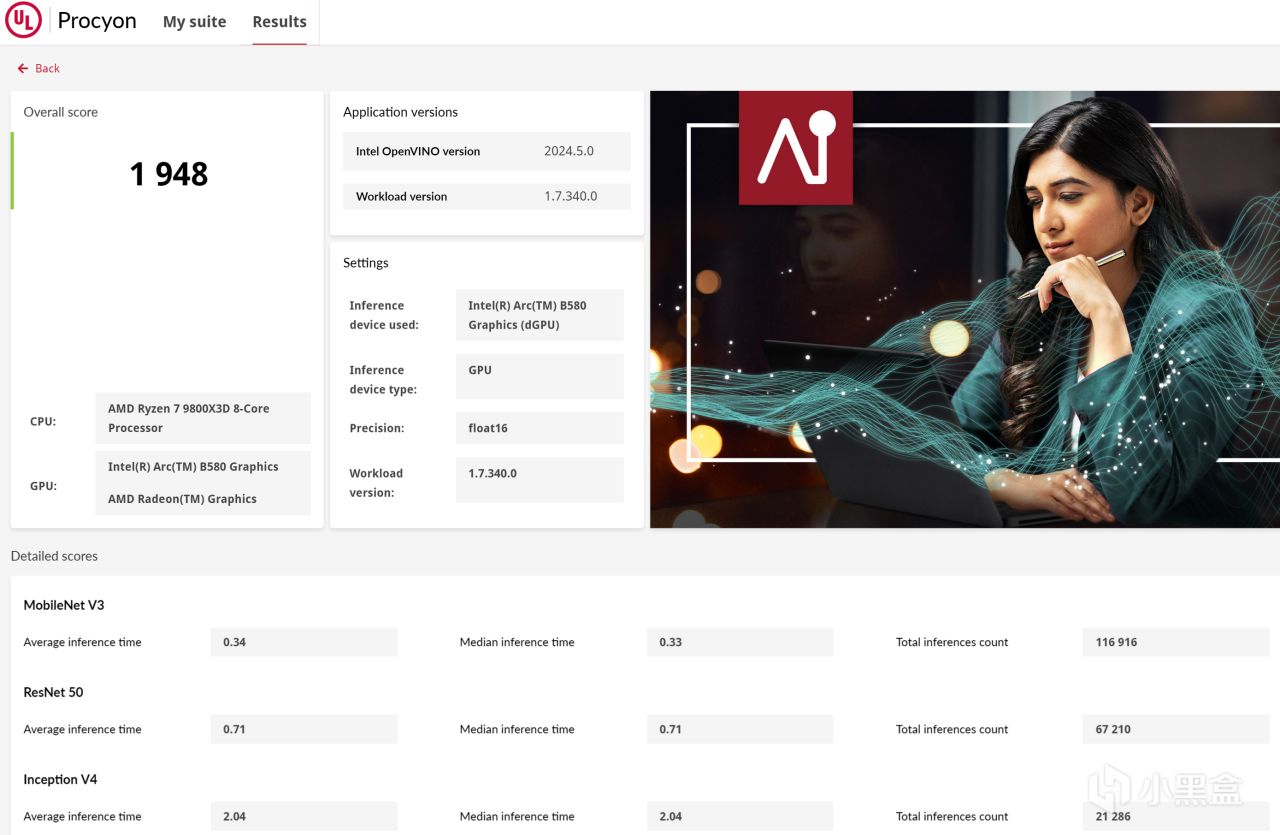Image resolution: width=1280 pixels, height=835 pixels.
Task: Select ResNet 50 average inference time 0.71
Action: coord(304,729)
